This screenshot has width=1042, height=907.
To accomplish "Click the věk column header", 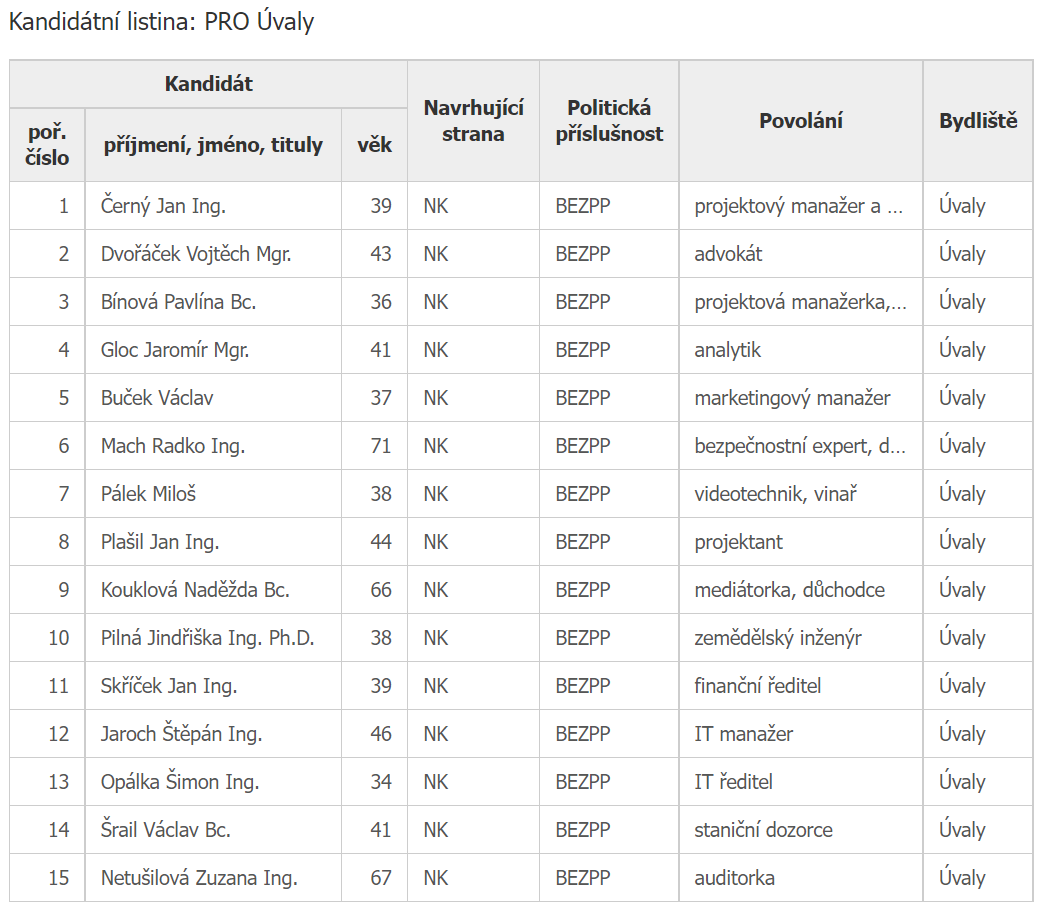I will 374,145.
